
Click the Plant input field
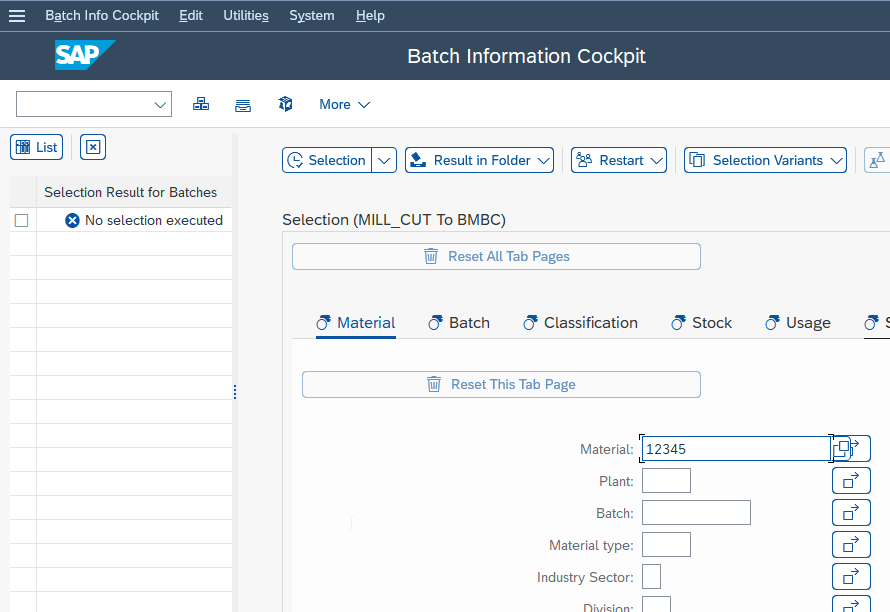click(666, 481)
